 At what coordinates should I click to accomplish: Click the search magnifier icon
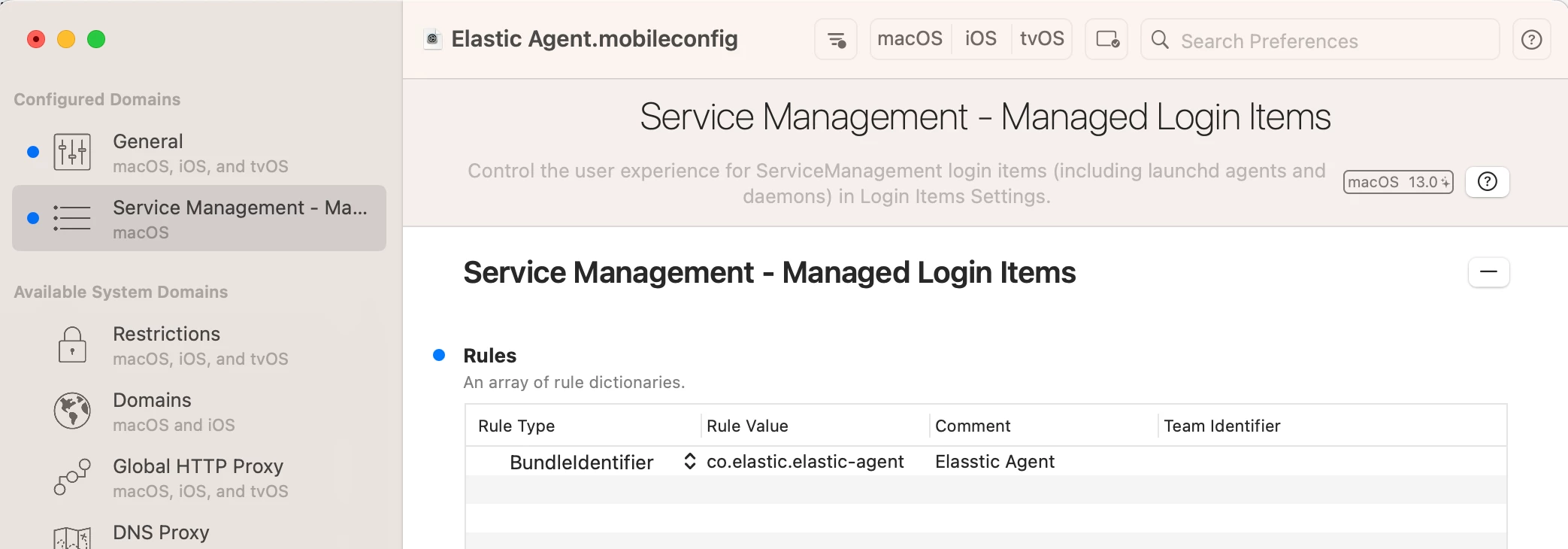(x=1160, y=40)
